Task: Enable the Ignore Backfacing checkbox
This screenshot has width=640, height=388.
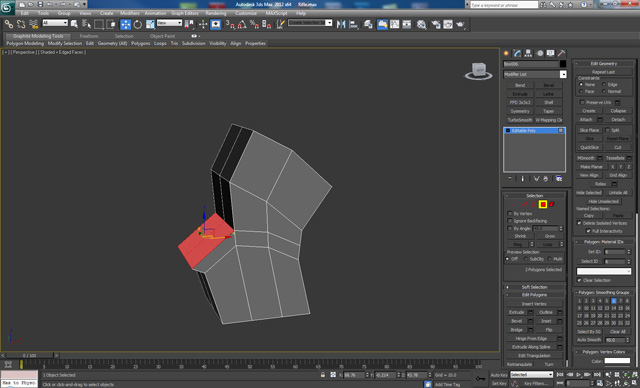Action: tap(509, 221)
